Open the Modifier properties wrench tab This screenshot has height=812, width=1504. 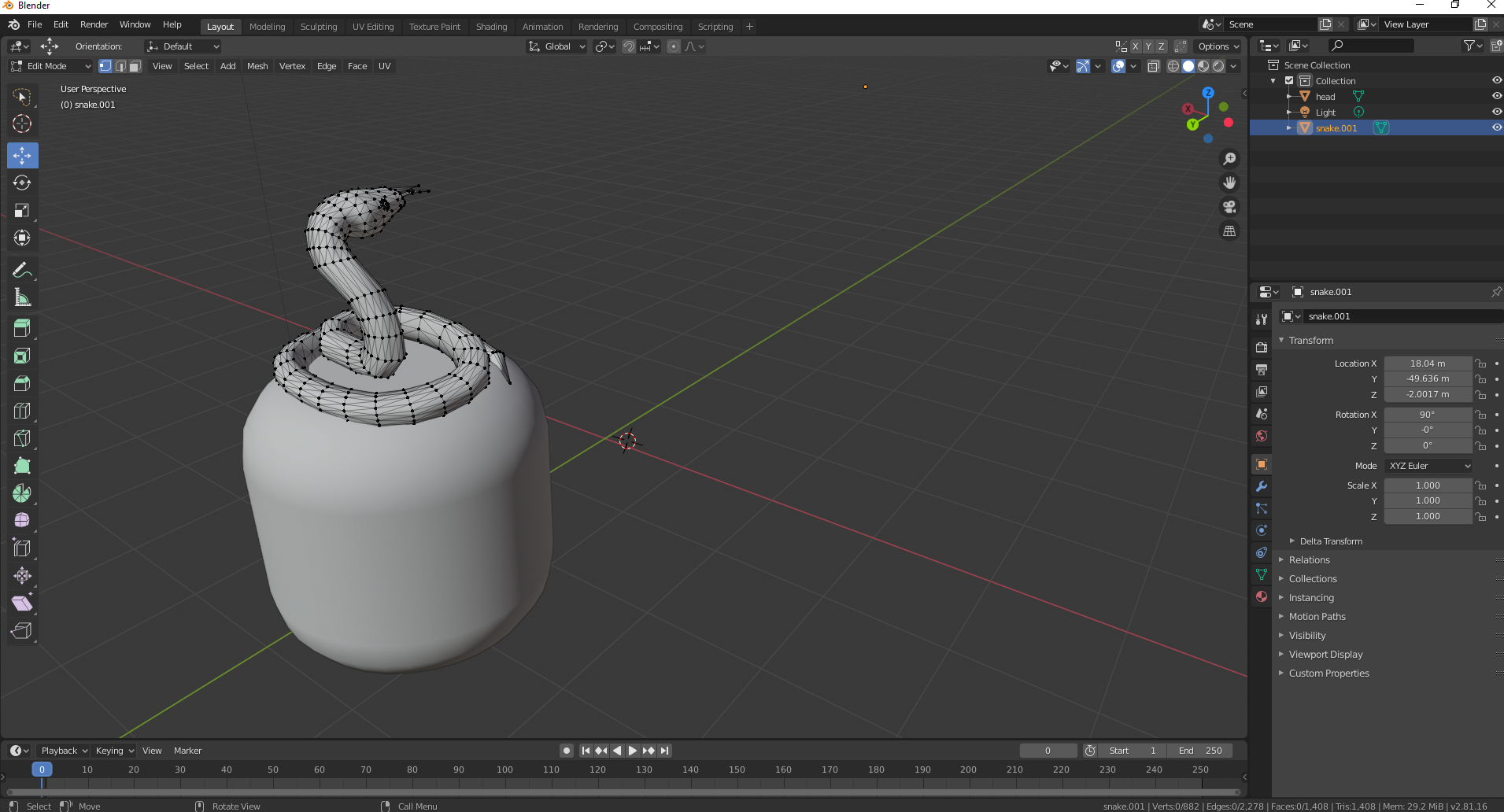pos(1262,486)
